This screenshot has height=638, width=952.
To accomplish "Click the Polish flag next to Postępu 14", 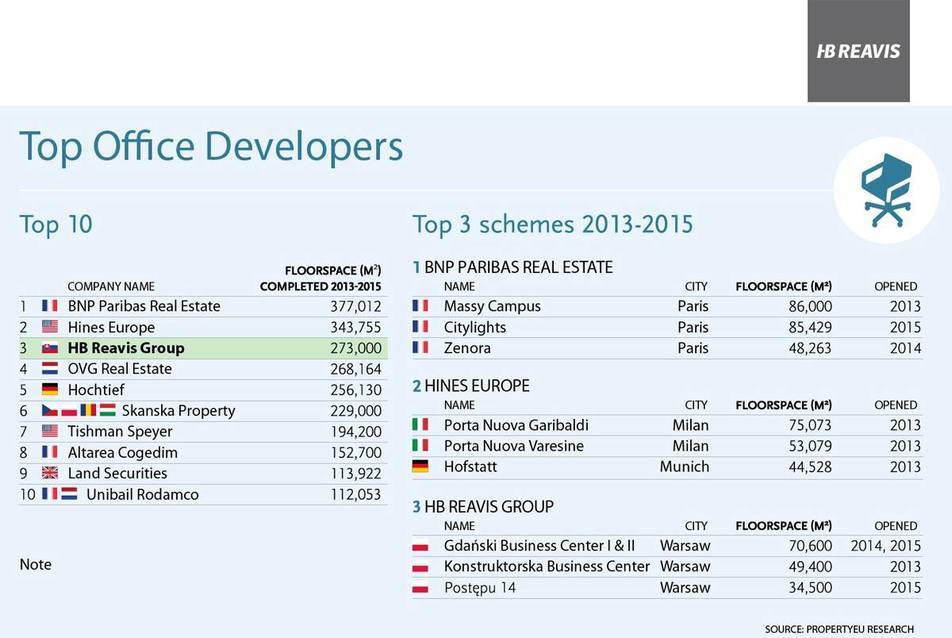I will pyautogui.click(x=420, y=588).
